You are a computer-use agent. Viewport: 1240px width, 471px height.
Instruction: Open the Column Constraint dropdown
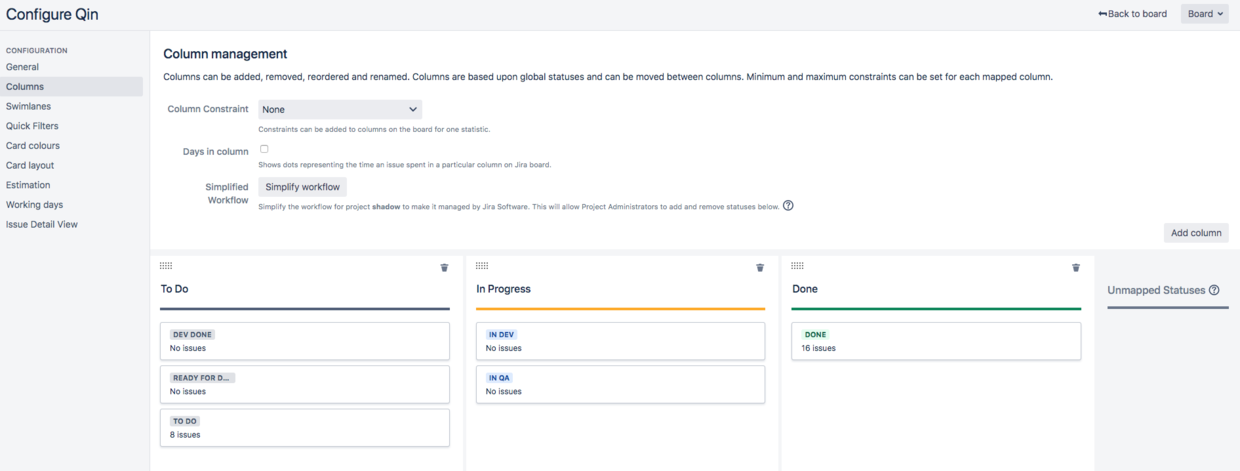point(340,109)
